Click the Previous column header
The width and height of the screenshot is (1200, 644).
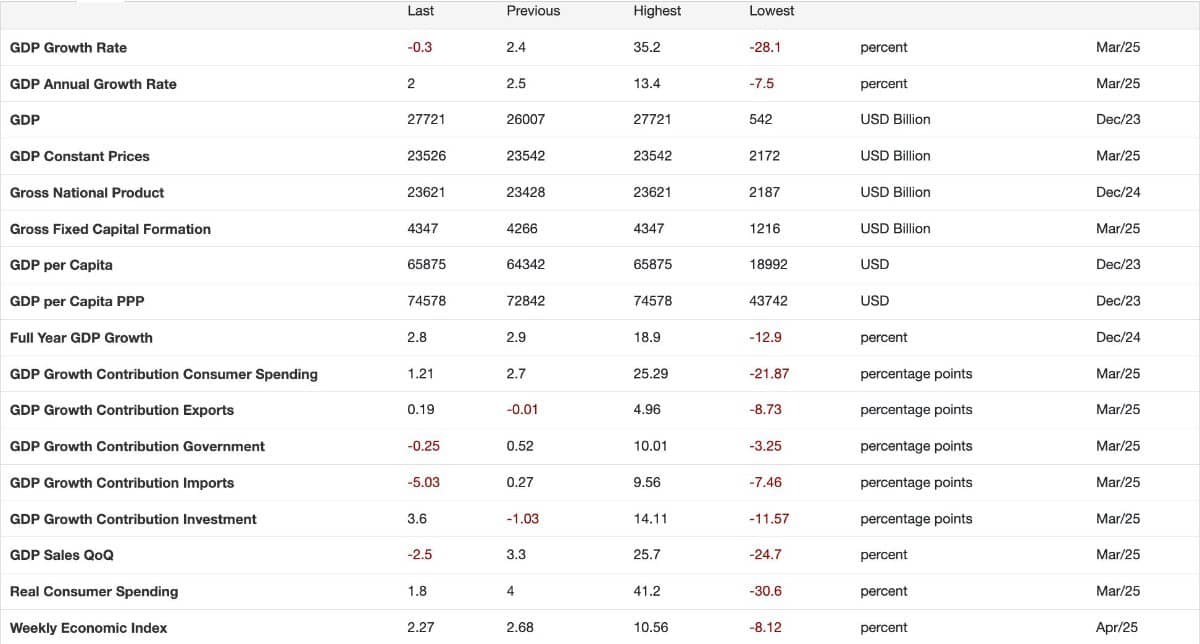pos(533,11)
